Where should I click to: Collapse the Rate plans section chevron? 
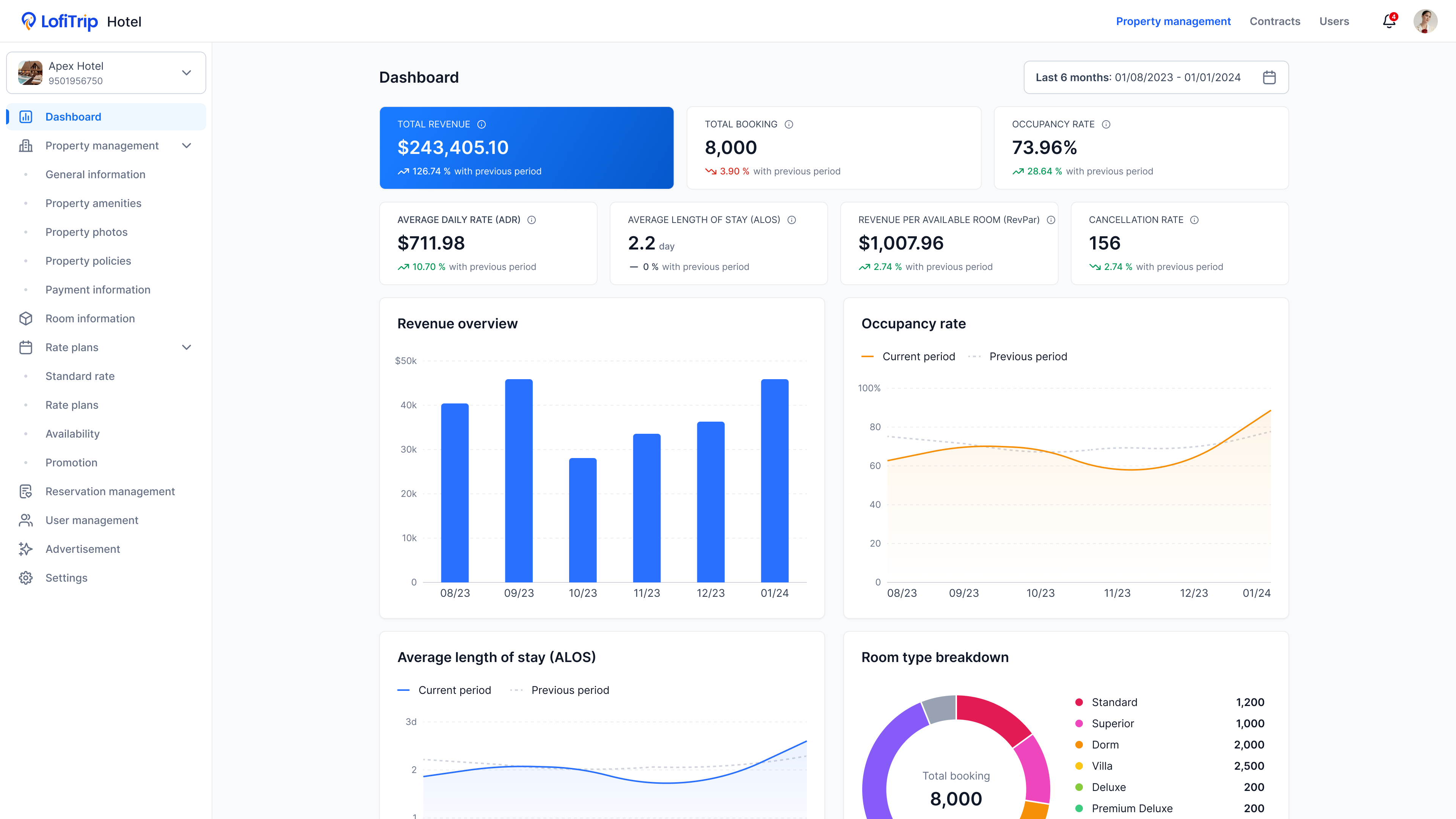tap(187, 348)
